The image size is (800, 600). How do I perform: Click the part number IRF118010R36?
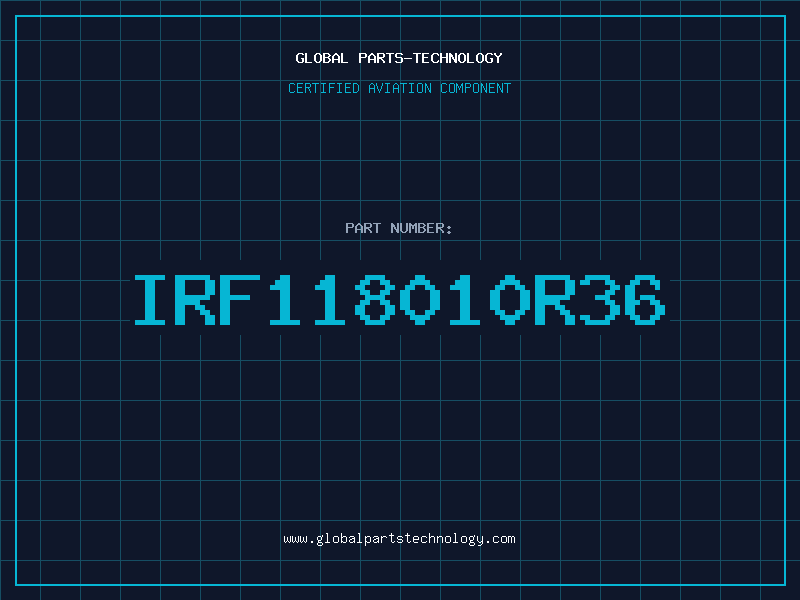399,299
